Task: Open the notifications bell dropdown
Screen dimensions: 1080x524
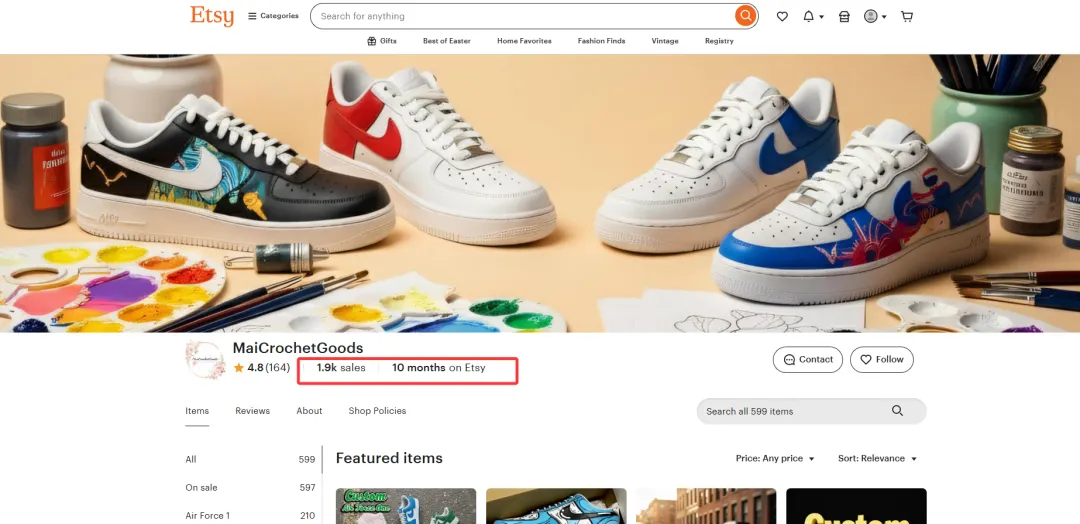Action: click(x=813, y=17)
